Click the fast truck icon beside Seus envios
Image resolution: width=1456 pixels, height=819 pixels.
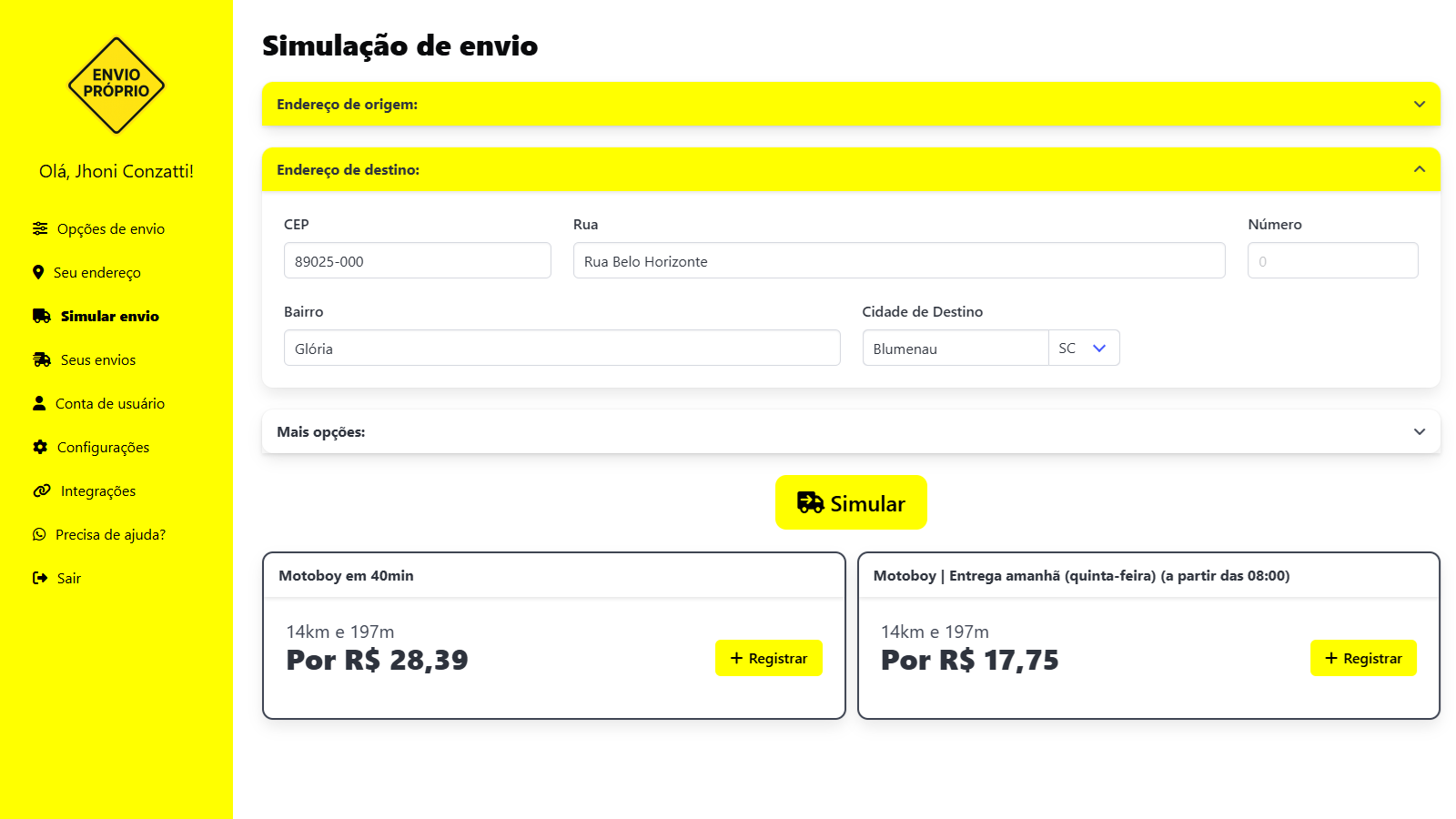[42, 359]
